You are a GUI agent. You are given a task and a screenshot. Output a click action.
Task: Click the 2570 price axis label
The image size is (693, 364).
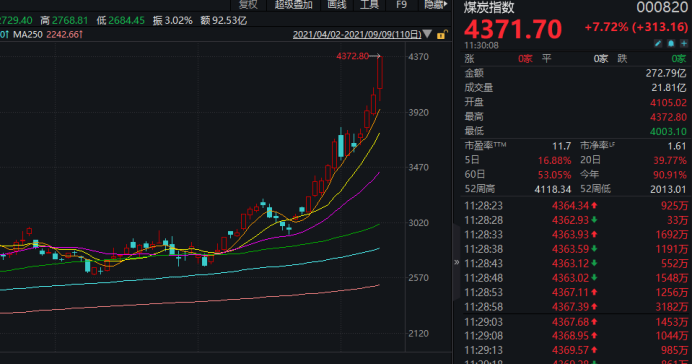pyautogui.click(x=418, y=278)
